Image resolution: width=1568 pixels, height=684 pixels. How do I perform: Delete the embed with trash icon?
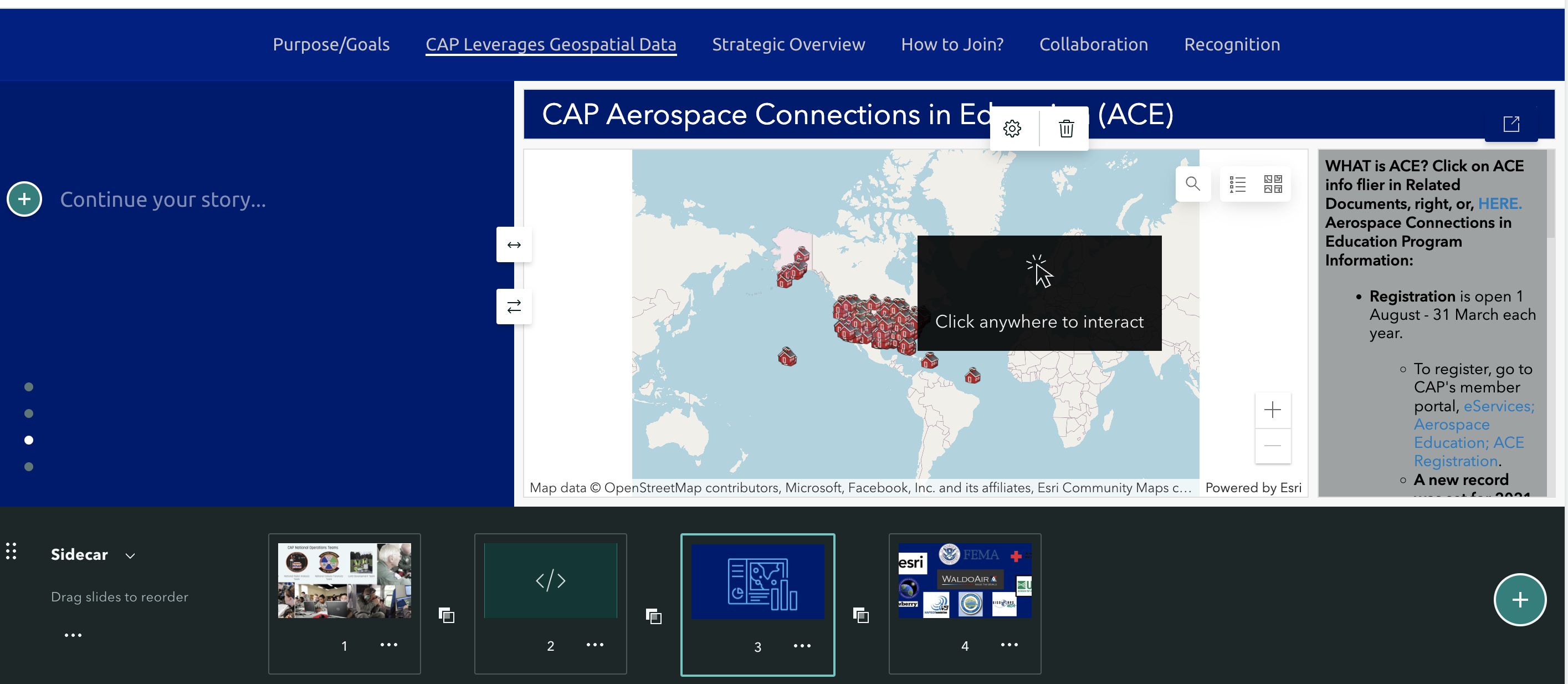point(1066,129)
